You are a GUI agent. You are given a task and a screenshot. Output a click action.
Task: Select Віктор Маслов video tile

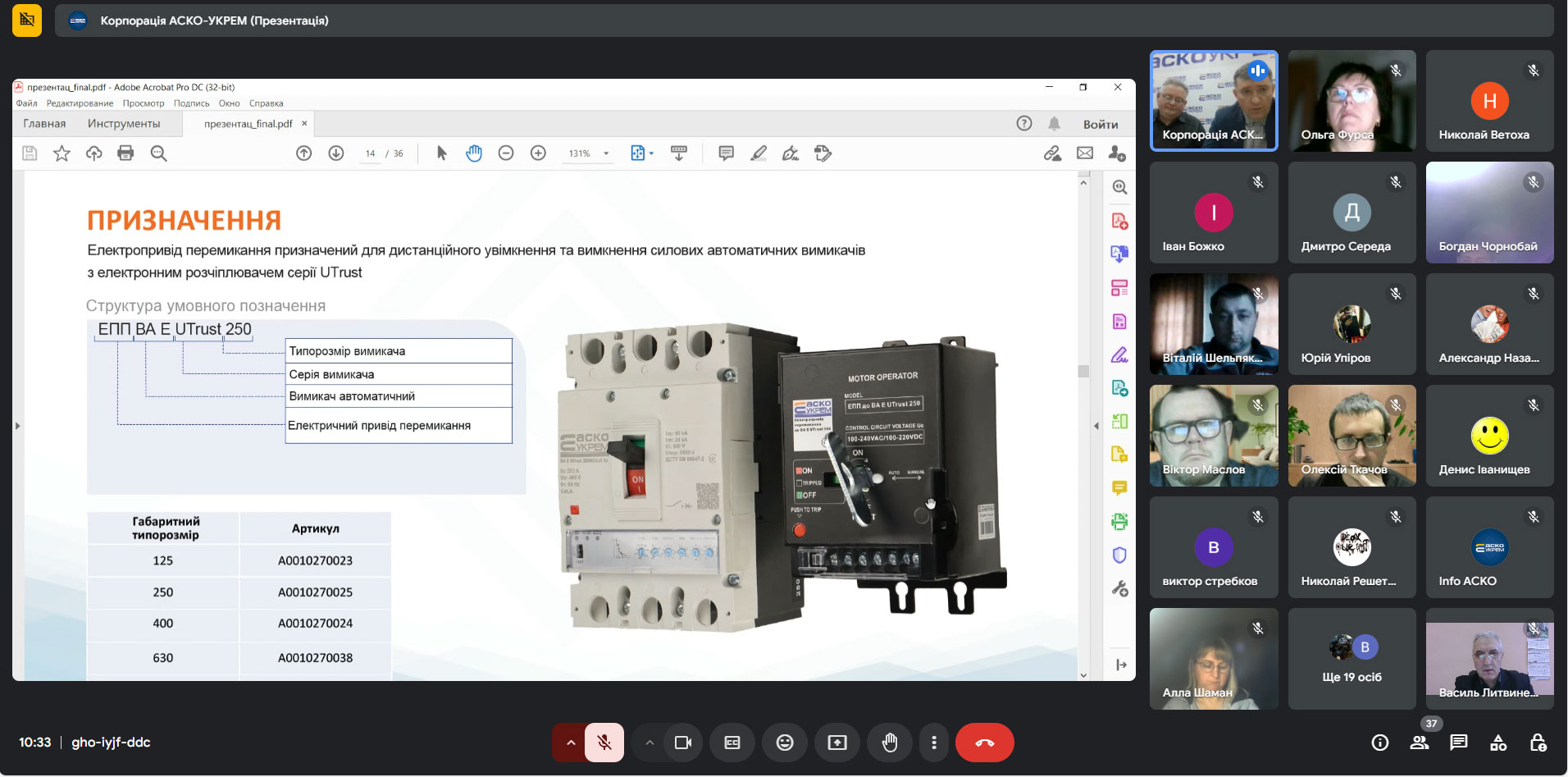pos(1214,436)
